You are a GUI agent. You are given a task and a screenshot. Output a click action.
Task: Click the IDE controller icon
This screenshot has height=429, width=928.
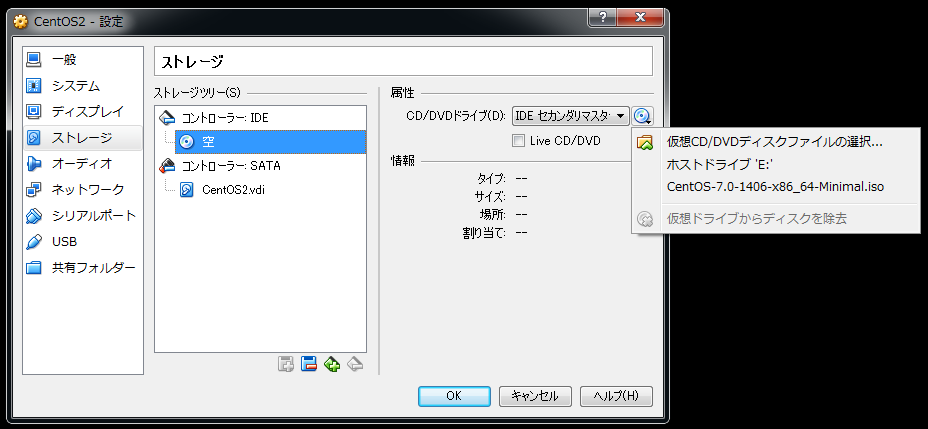[167, 118]
